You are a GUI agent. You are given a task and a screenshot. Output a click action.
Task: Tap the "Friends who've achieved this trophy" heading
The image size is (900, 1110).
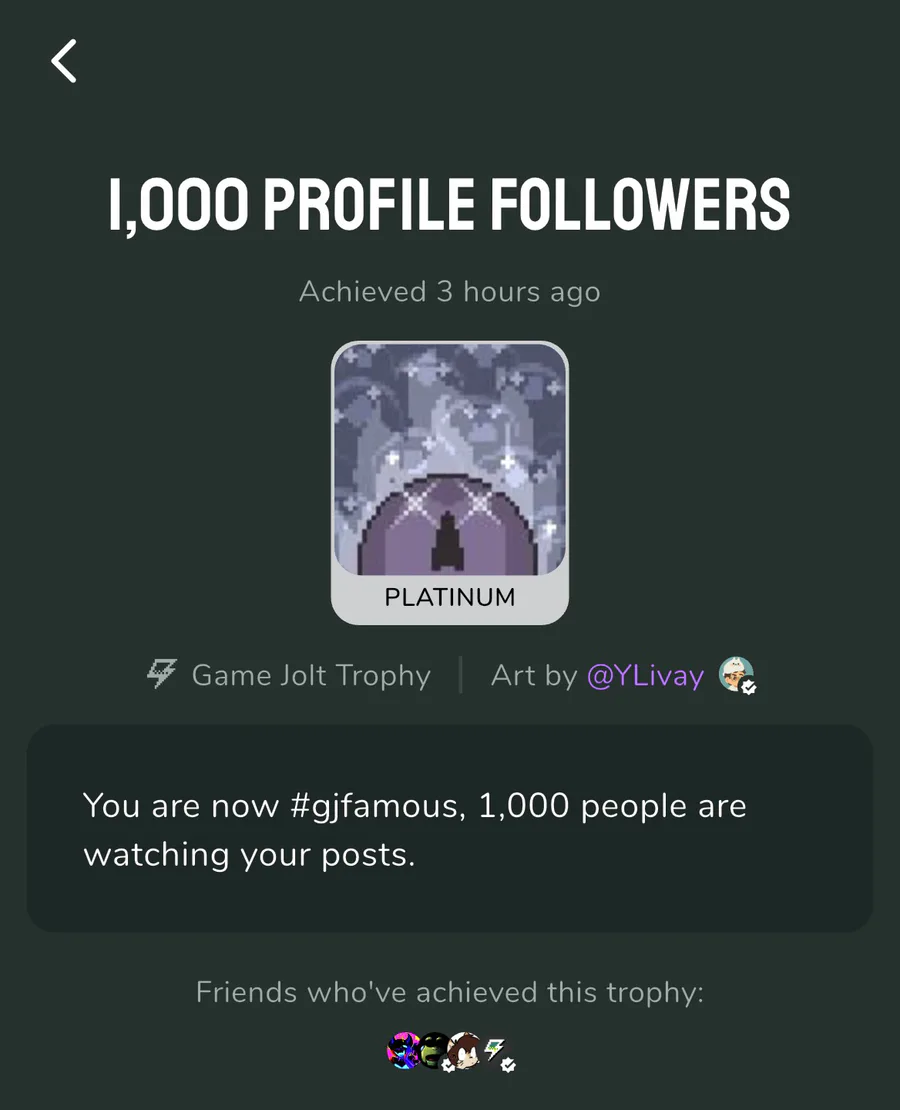pyautogui.click(x=450, y=993)
